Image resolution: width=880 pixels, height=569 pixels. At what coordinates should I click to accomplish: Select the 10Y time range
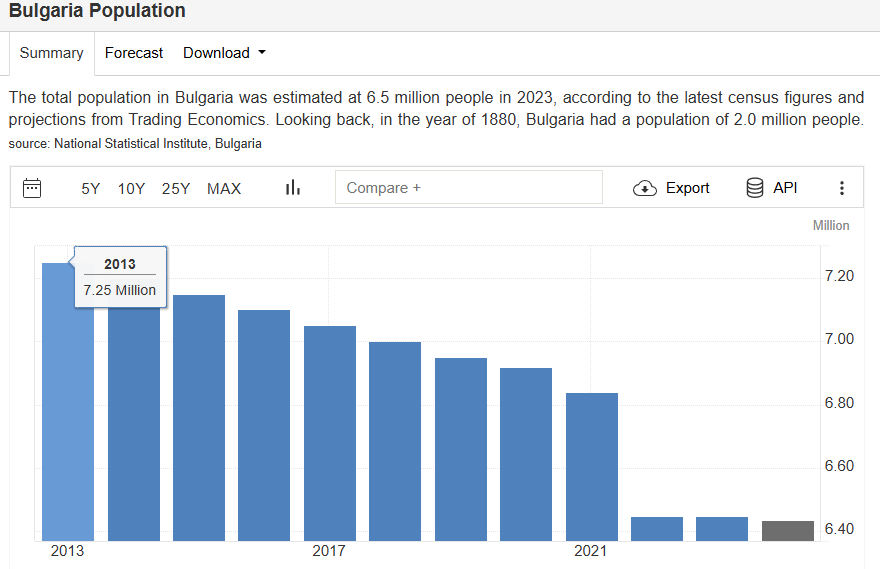tap(131, 189)
